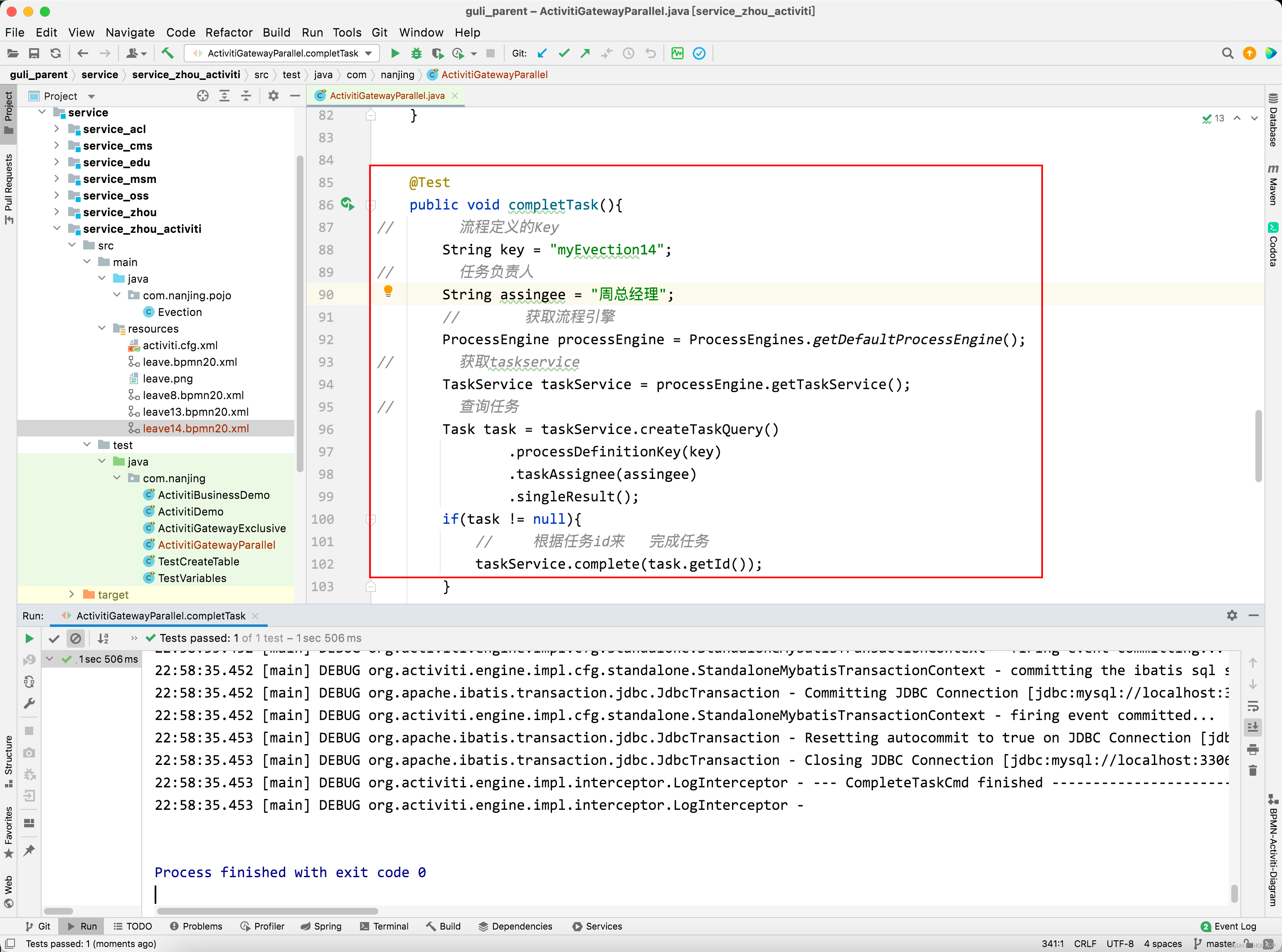Viewport: 1282px width, 952px height.
Task: Open the Event Log button
Action: point(1228,926)
